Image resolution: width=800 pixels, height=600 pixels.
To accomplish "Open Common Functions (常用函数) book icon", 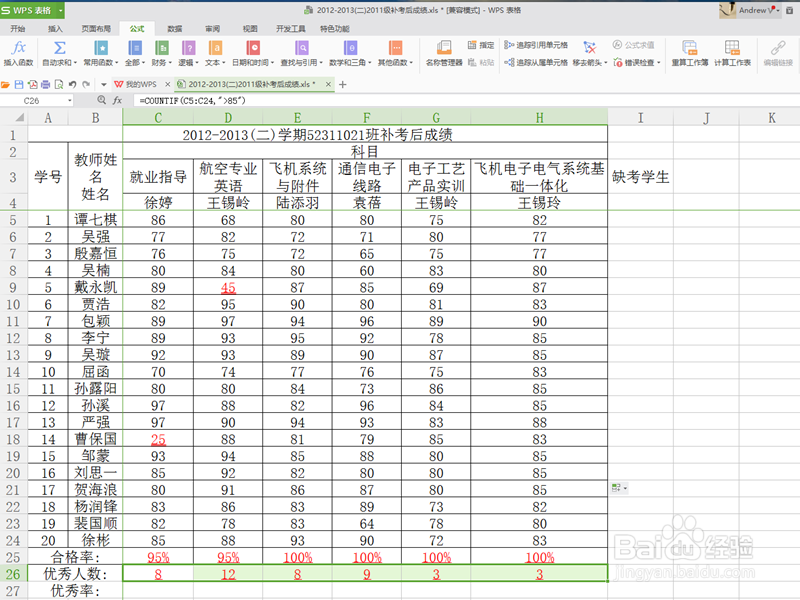I will point(101,48).
